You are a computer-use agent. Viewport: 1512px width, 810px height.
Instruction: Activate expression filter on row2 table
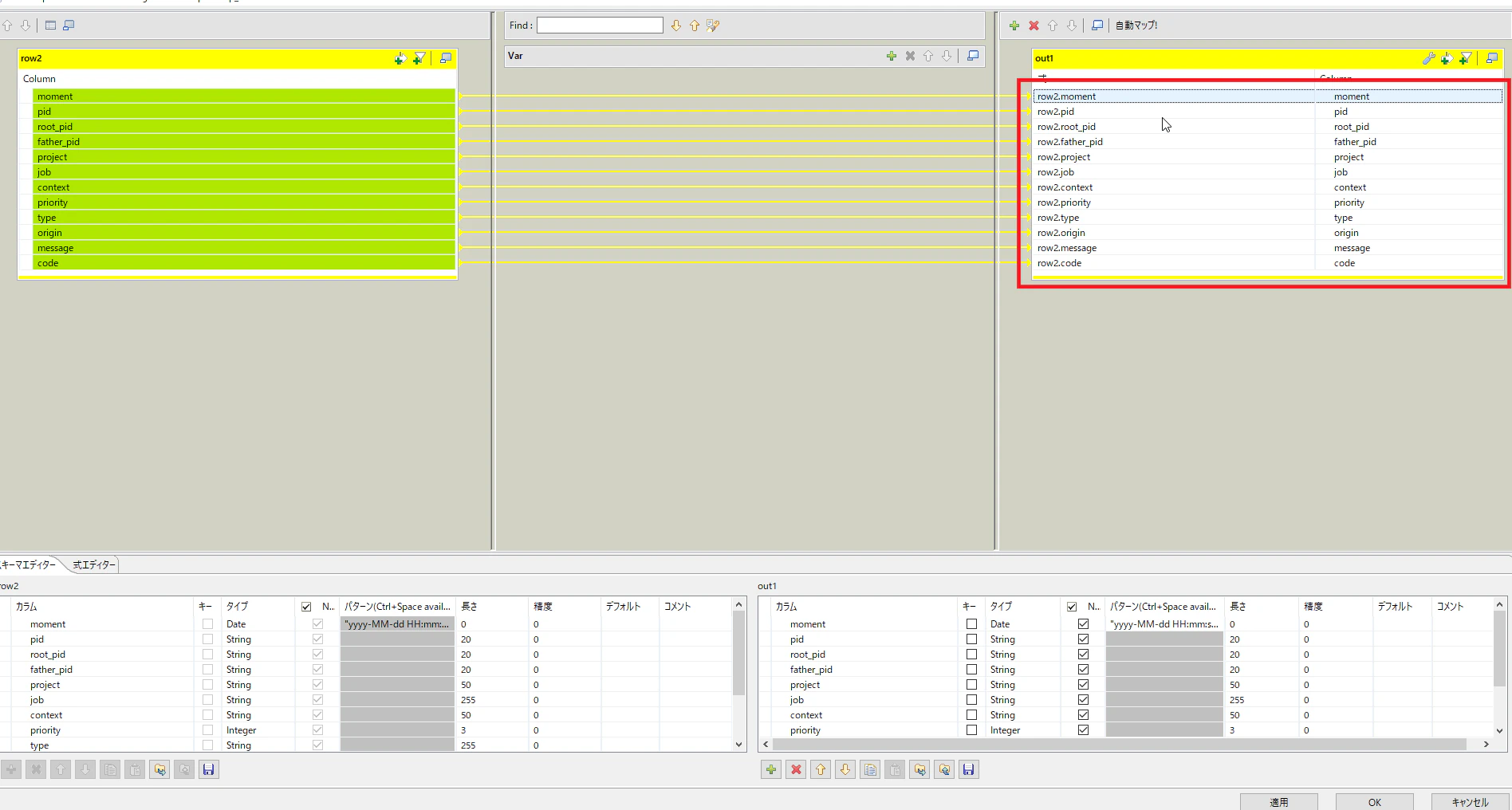tap(419, 58)
